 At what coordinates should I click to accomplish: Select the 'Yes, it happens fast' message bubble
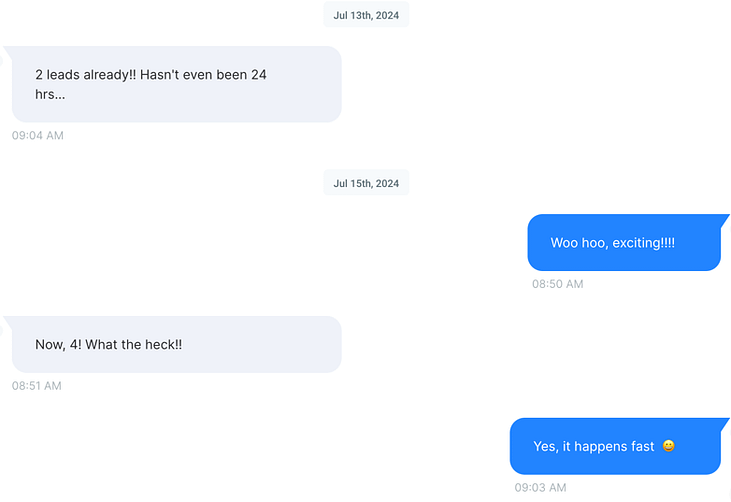point(615,446)
